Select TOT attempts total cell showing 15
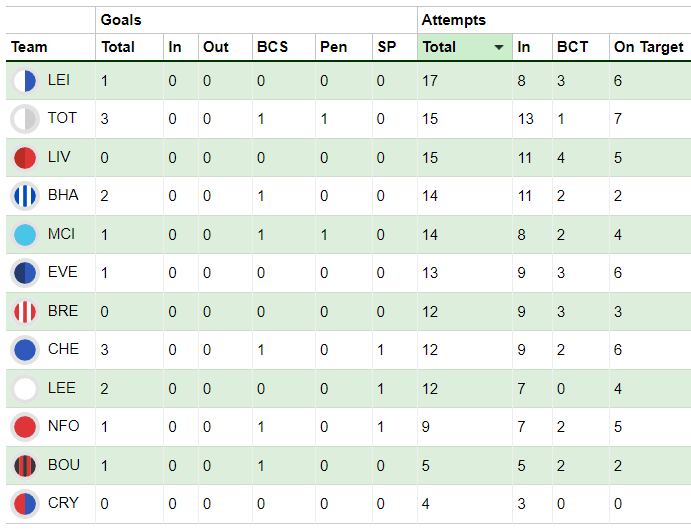Screen dimensions: 691x530 click(465, 119)
